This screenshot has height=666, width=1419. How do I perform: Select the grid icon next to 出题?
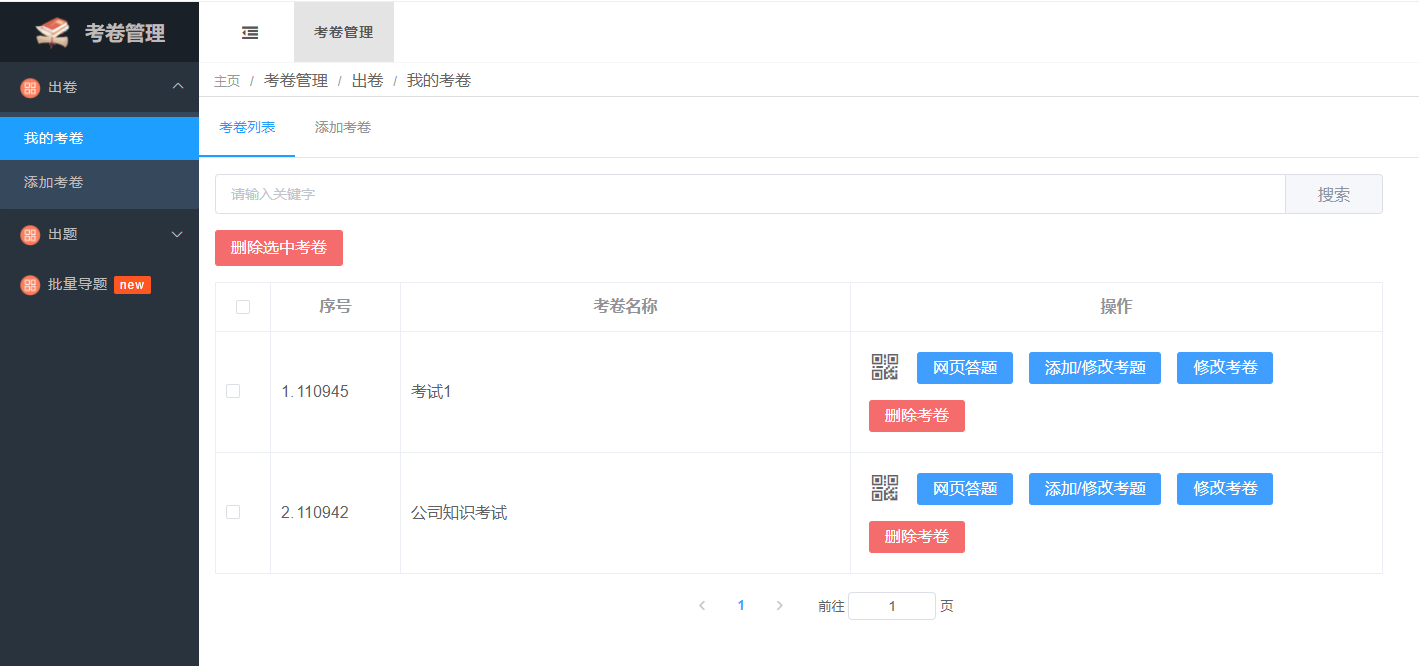tap(28, 234)
